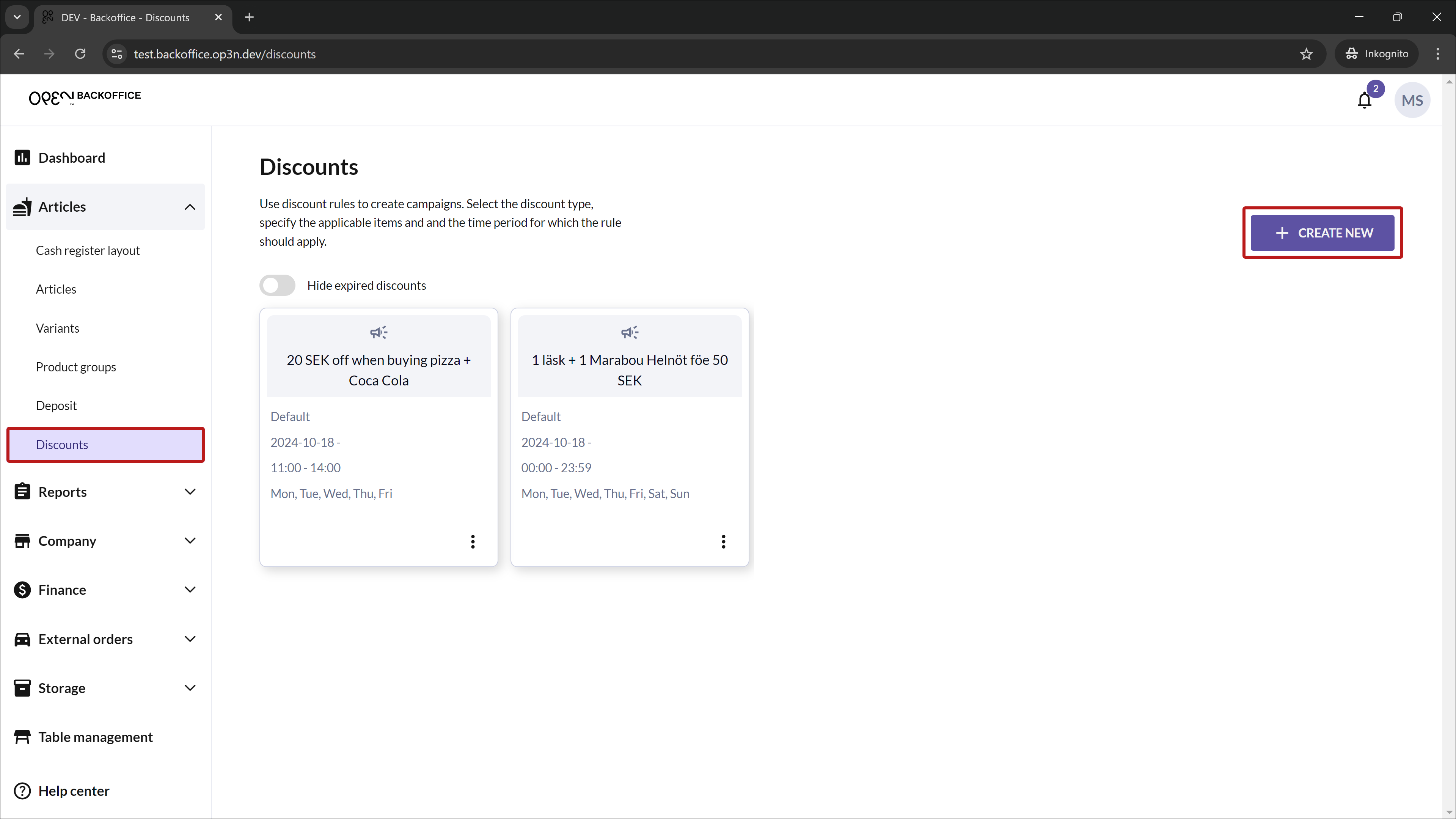Expand the External orders chevron
This screenshot has width=1456, height=819.
190,639
